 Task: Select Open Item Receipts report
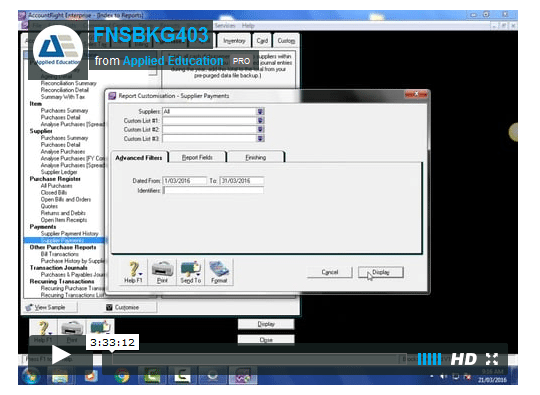(x=64, y=220)
